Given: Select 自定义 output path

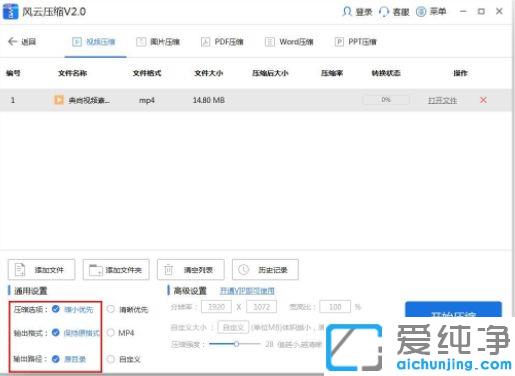Looking at the screenshot, I should pos(123,359).
